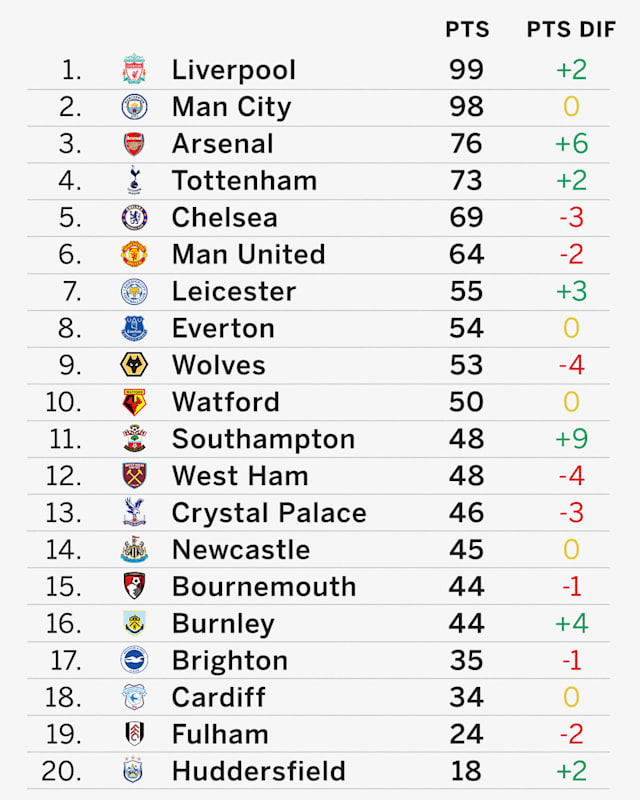Click the Liverpool club crest
This screenshot has height=800, width=640.
[x=134, y=69]
